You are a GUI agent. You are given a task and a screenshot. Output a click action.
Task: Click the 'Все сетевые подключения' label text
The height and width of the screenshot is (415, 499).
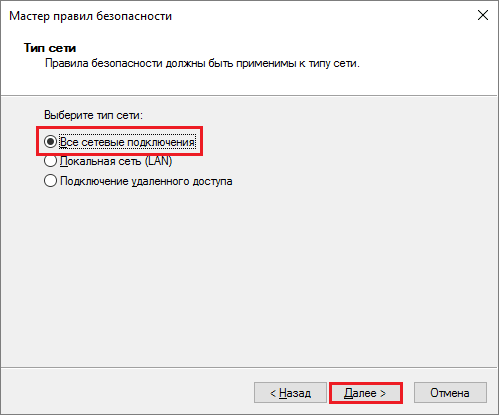(127, 142)
